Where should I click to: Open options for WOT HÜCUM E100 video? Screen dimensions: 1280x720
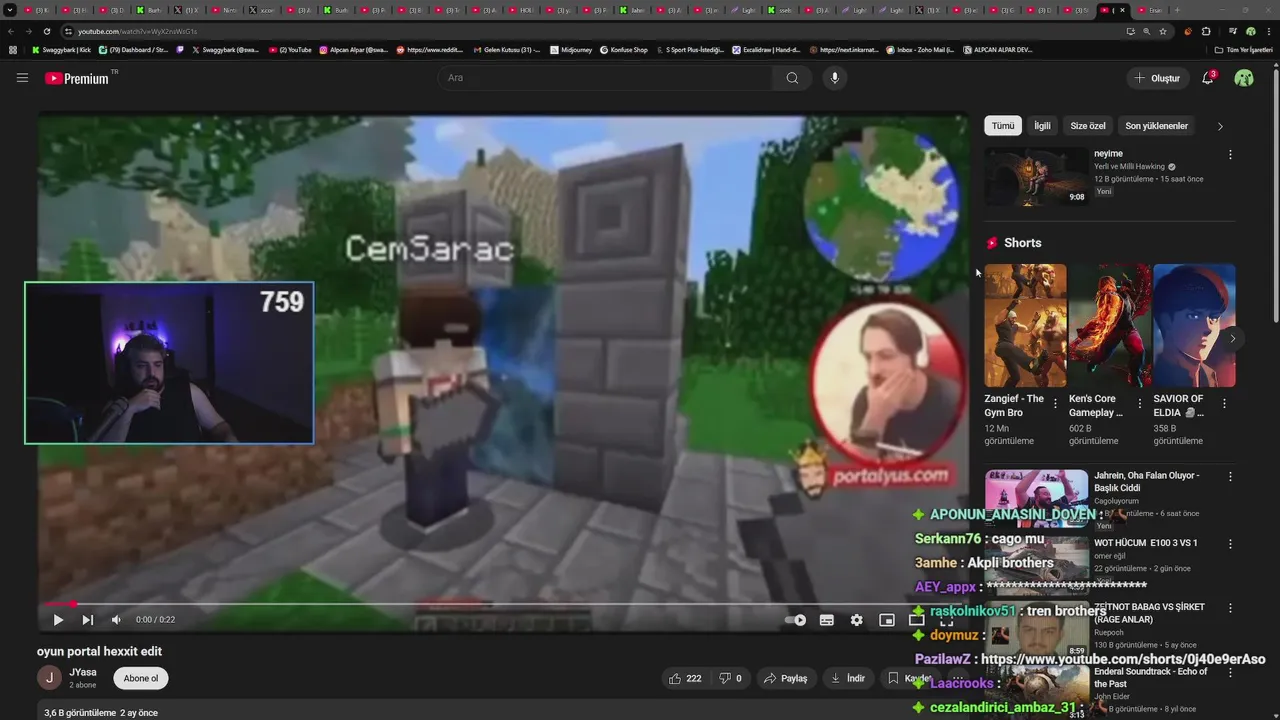coord(1230,544)
